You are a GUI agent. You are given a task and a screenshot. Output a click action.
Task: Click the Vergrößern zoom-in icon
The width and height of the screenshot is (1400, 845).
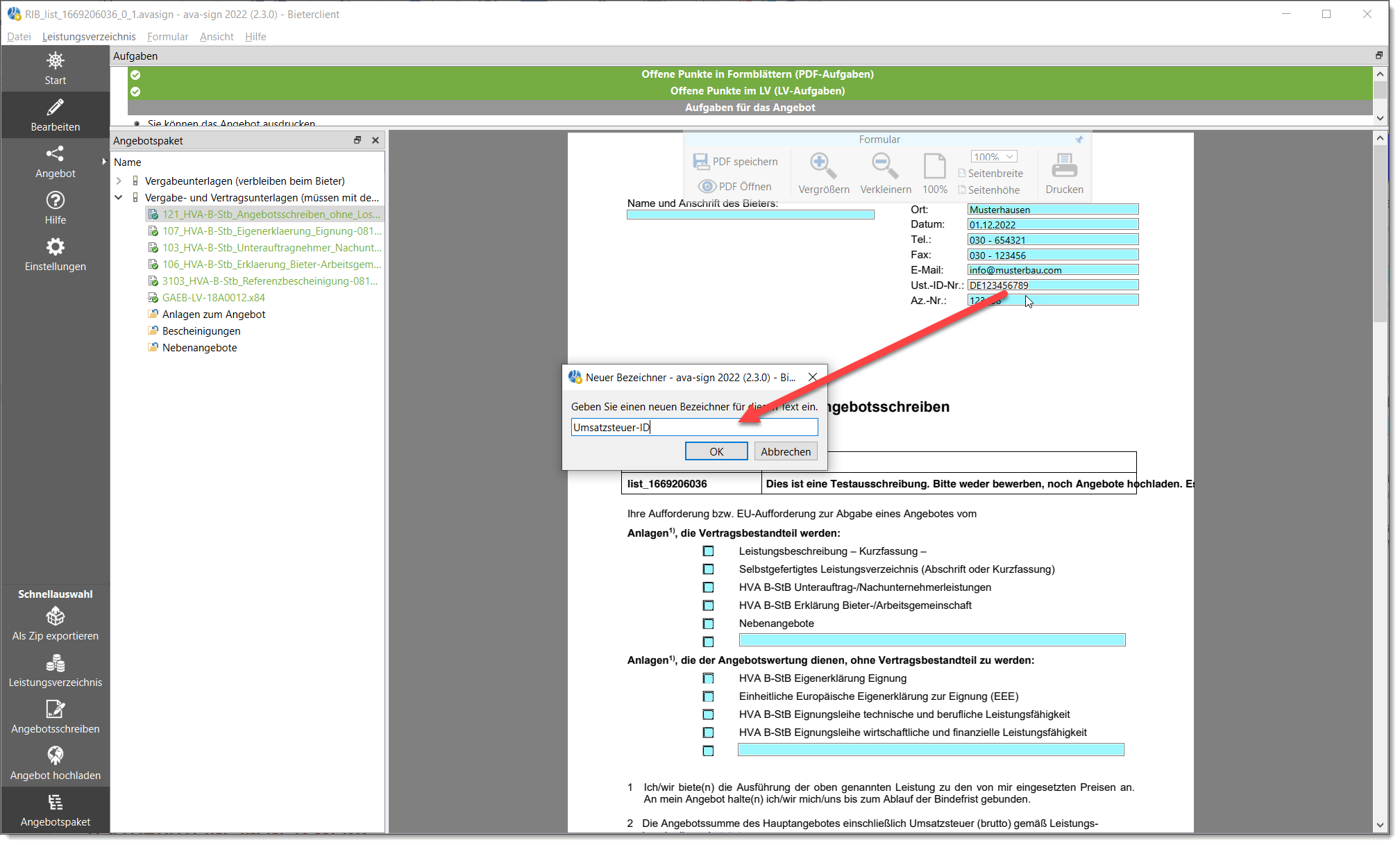point(823,166)
